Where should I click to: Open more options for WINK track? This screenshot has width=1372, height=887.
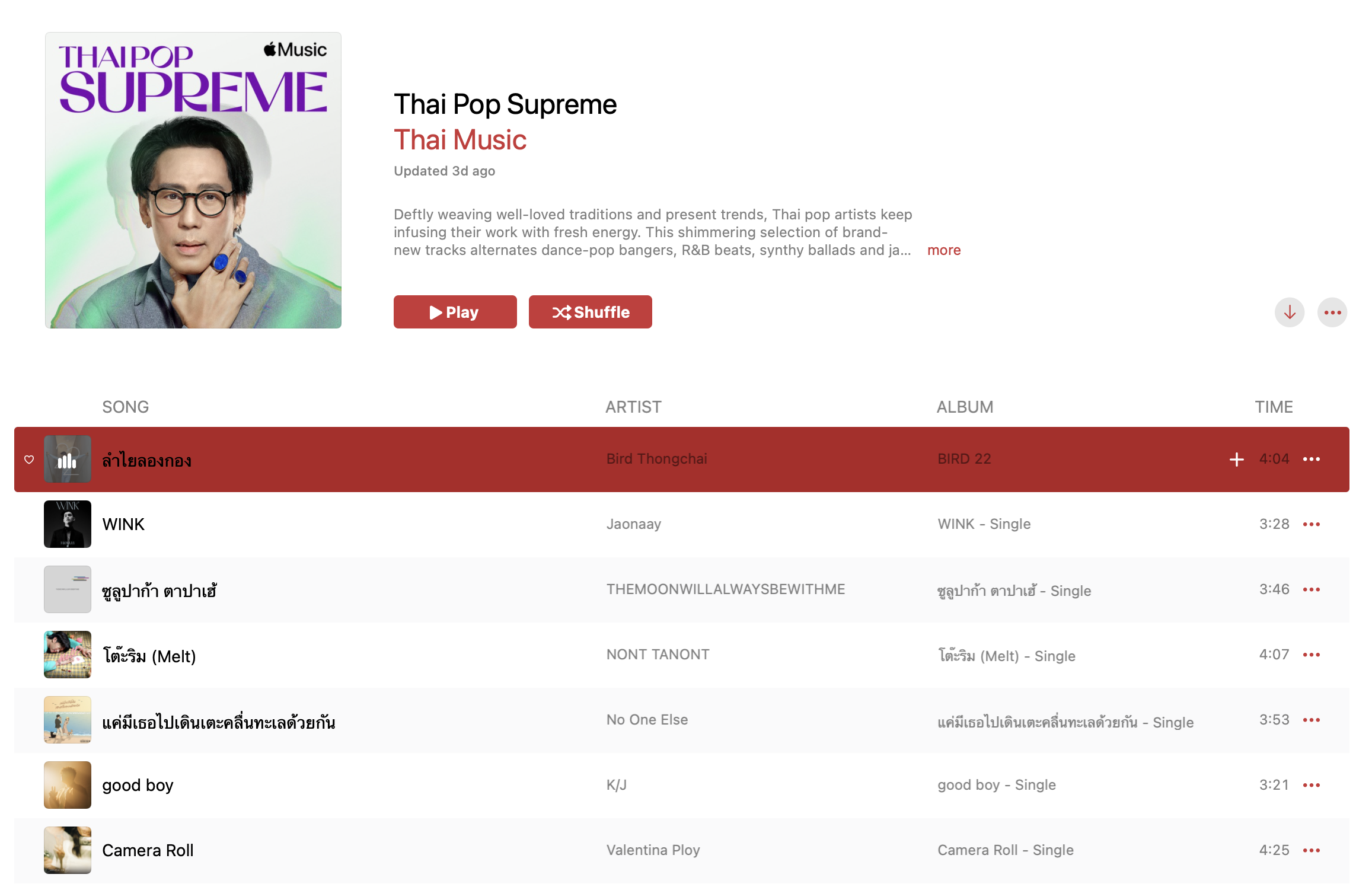[1311, 524]
